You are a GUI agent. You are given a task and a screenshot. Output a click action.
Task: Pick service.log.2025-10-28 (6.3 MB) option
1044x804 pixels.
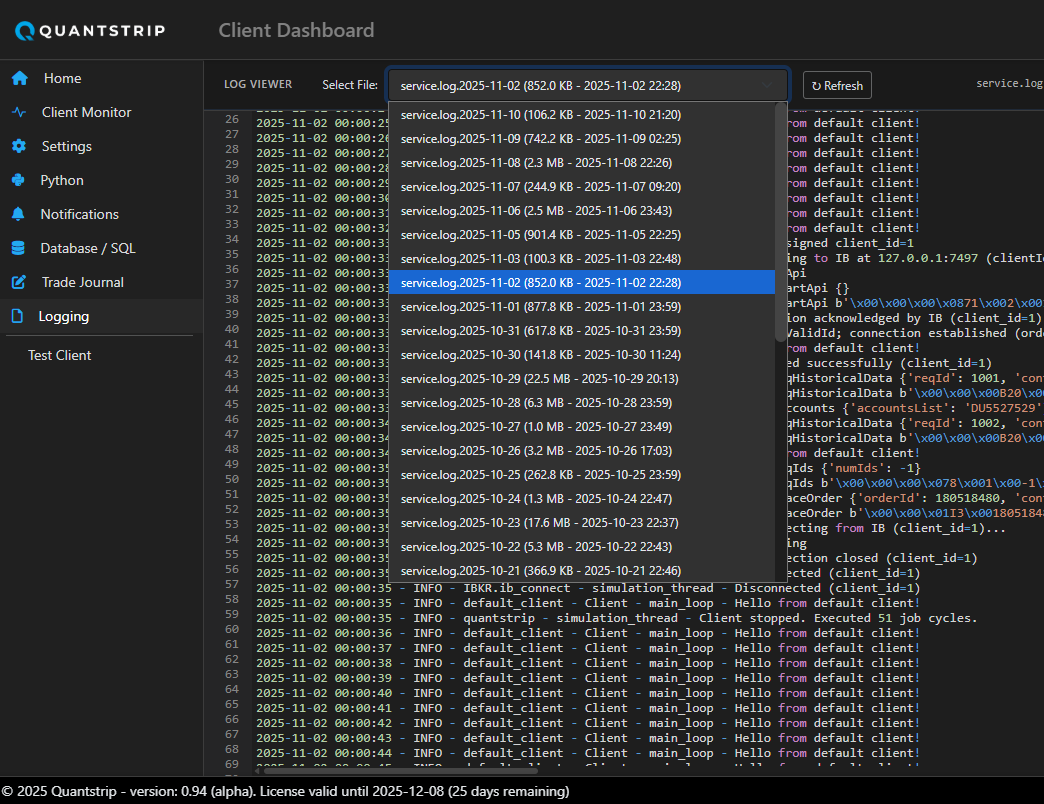coord(582,402)
